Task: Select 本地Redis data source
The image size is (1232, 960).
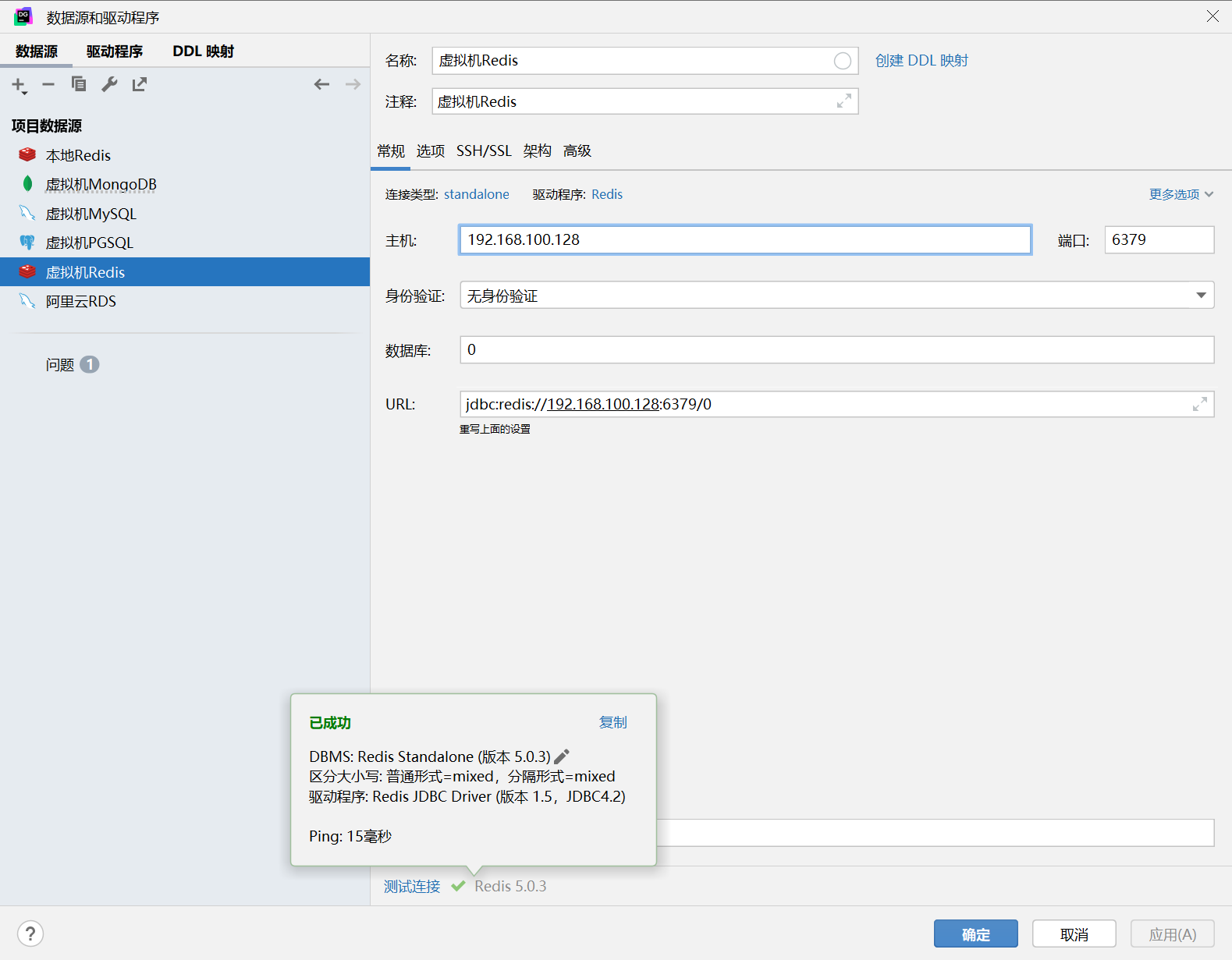Action: coord(185,155)
